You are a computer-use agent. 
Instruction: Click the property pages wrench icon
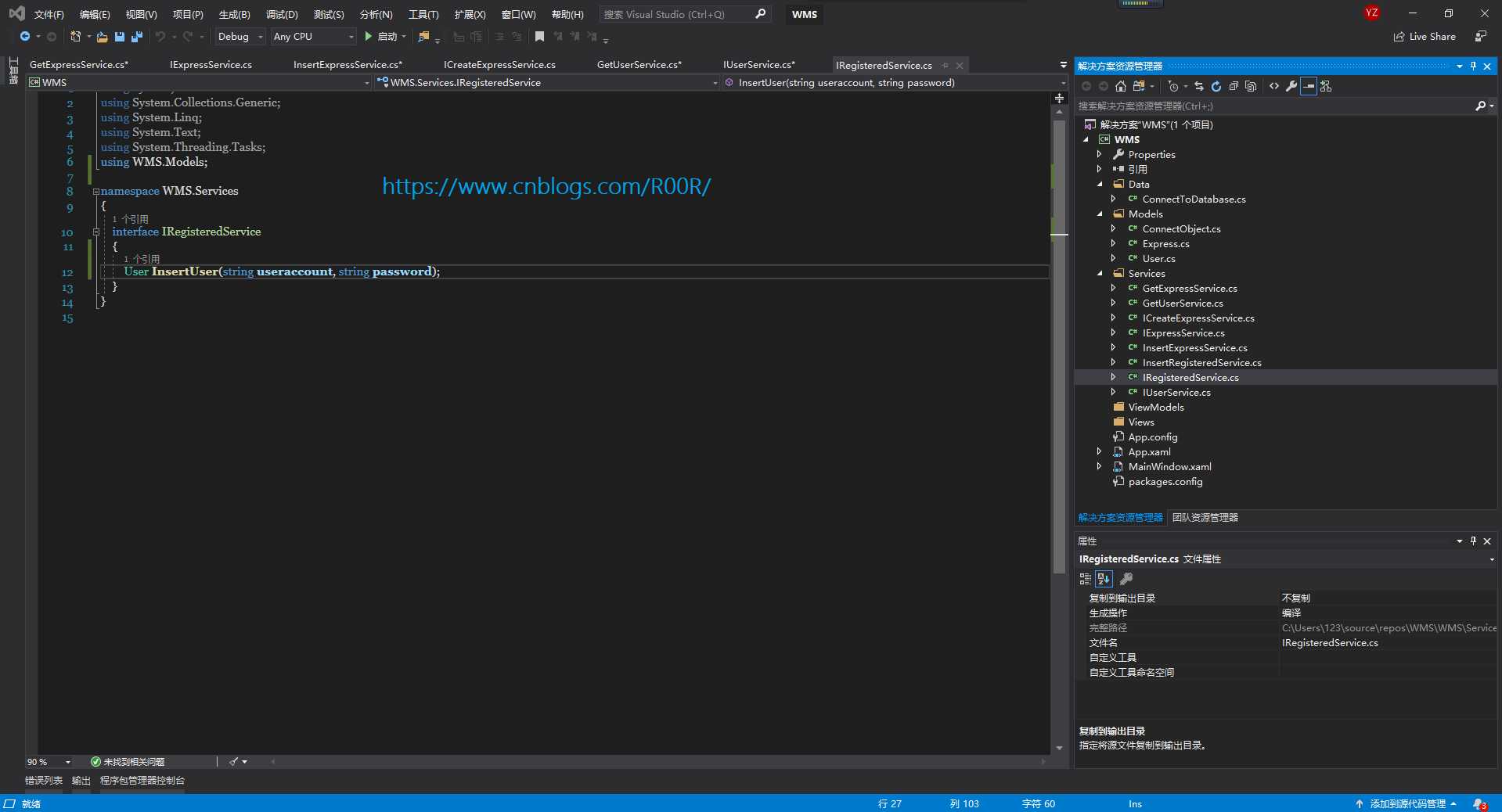tap(1126, 579)
